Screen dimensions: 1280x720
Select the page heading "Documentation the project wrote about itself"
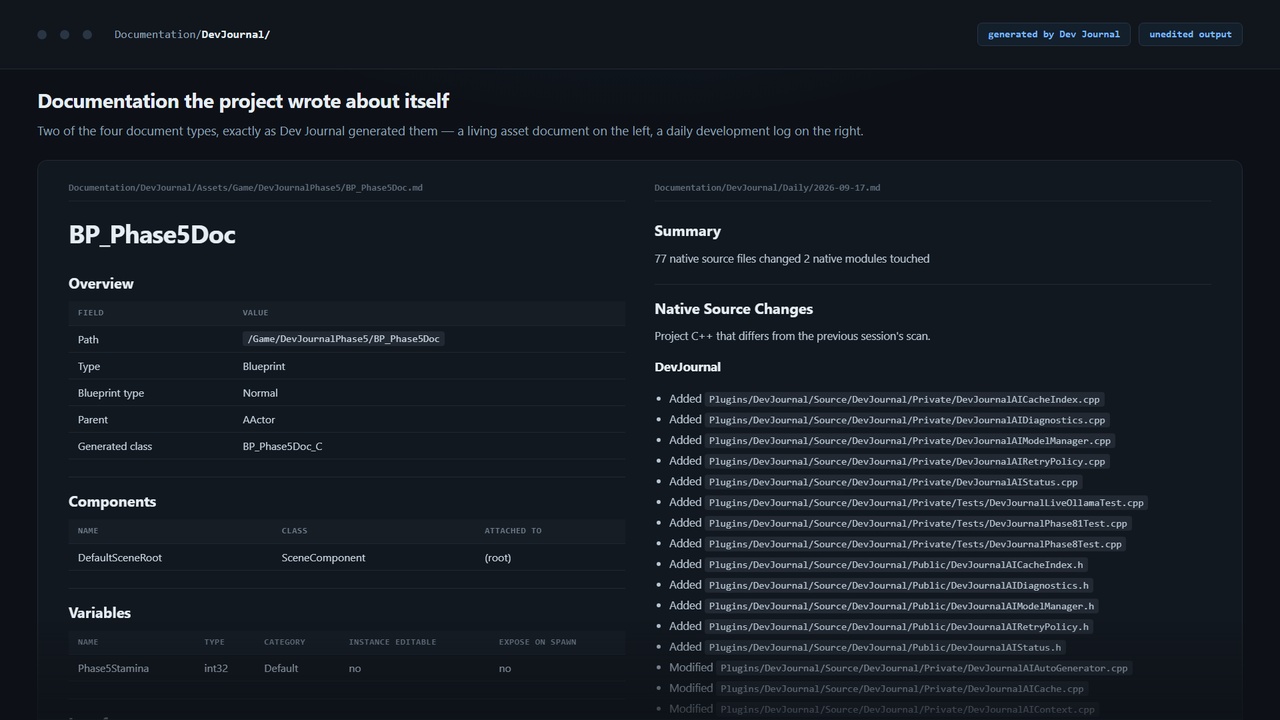[243, 101]
